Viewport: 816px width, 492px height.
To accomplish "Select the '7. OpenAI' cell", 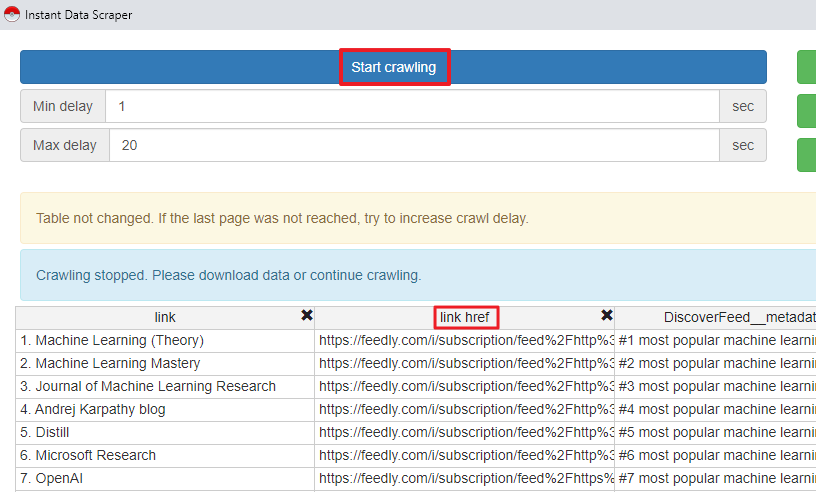I will coord(165,478).
